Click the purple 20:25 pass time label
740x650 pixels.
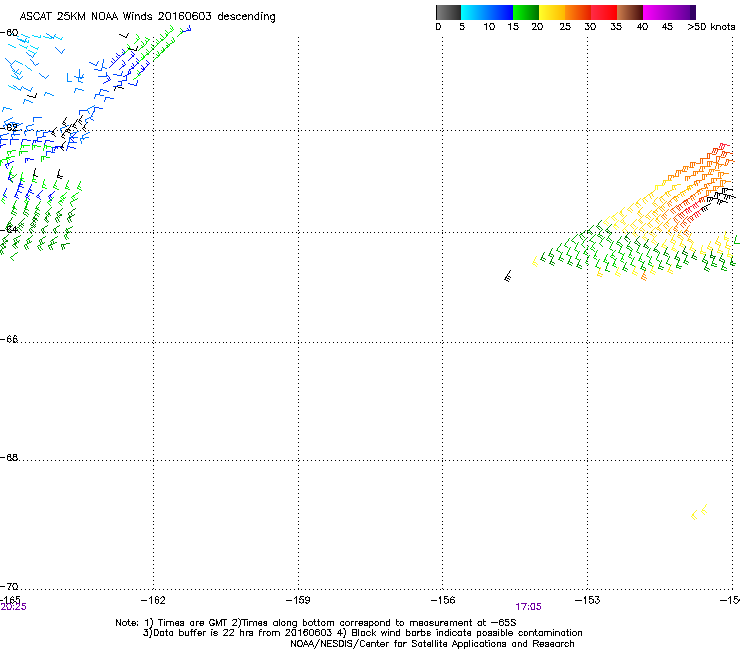point(13,607)
